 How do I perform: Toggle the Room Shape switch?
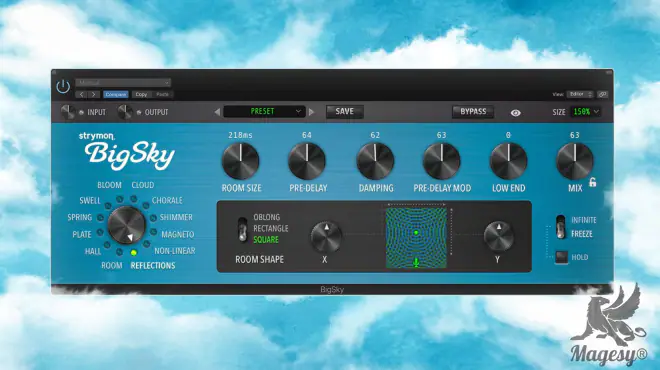(x=242, y=229)
